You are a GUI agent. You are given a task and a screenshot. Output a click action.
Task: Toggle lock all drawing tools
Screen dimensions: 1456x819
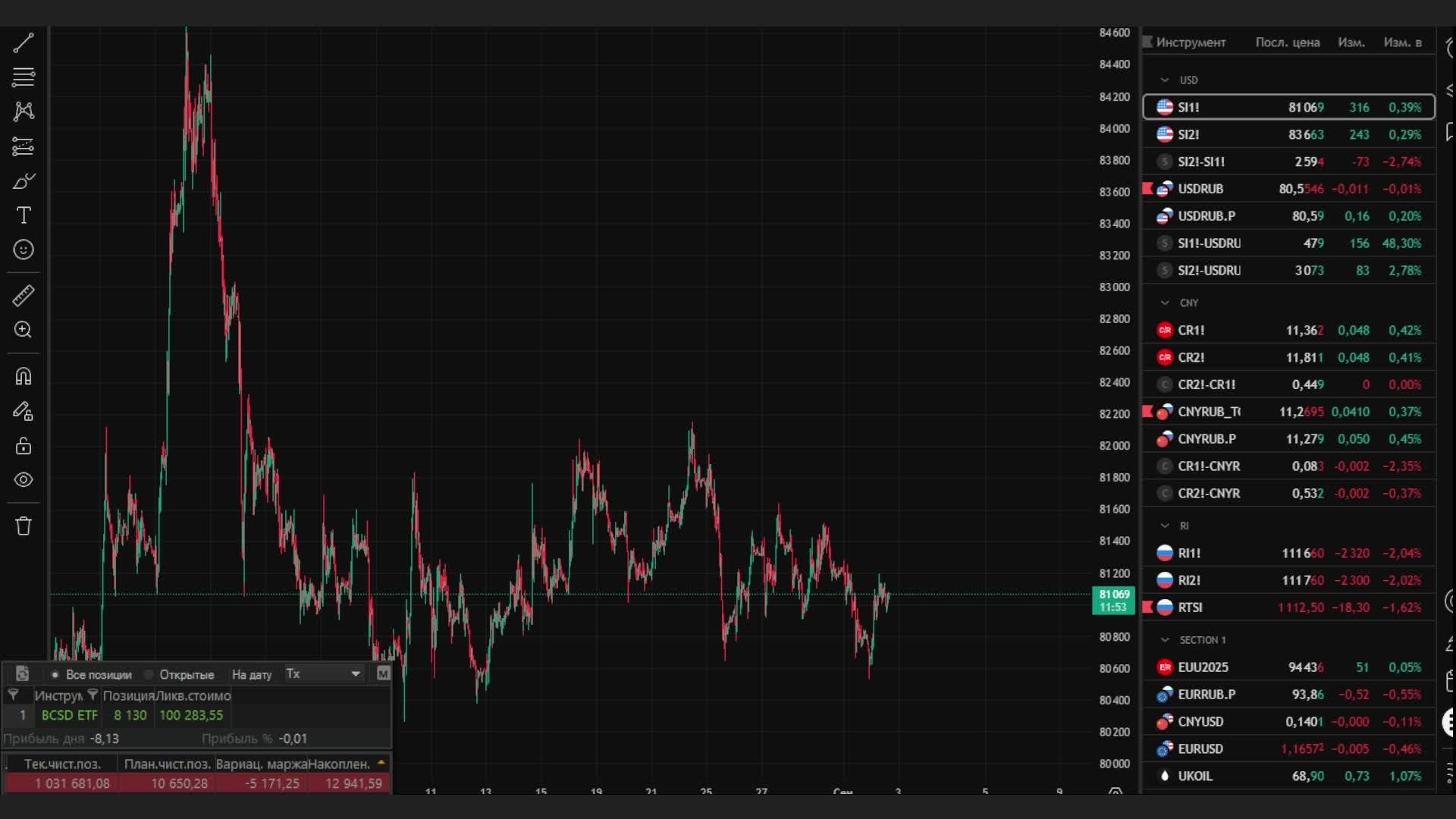click(24, 445)
